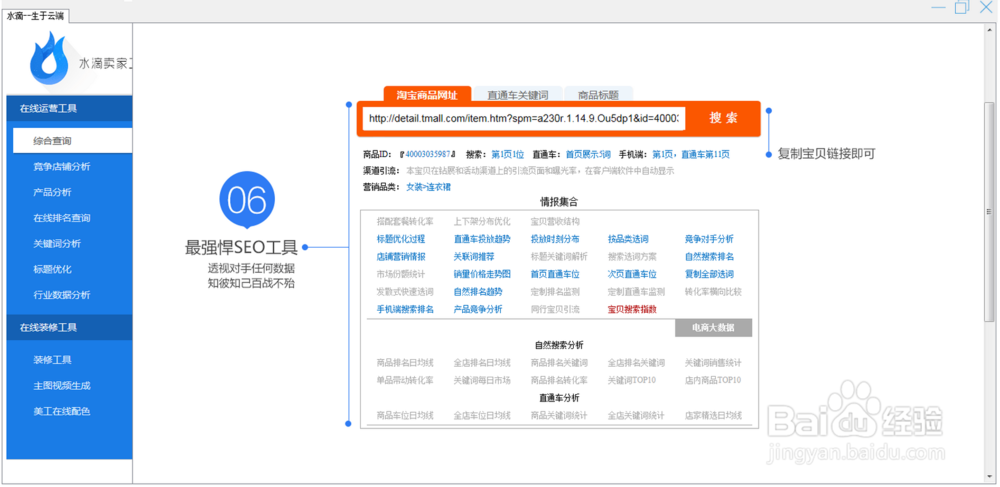1000x487 pixels.
Task: Open 综合查询 in the sidebar
Action: (x=73, y=141)
